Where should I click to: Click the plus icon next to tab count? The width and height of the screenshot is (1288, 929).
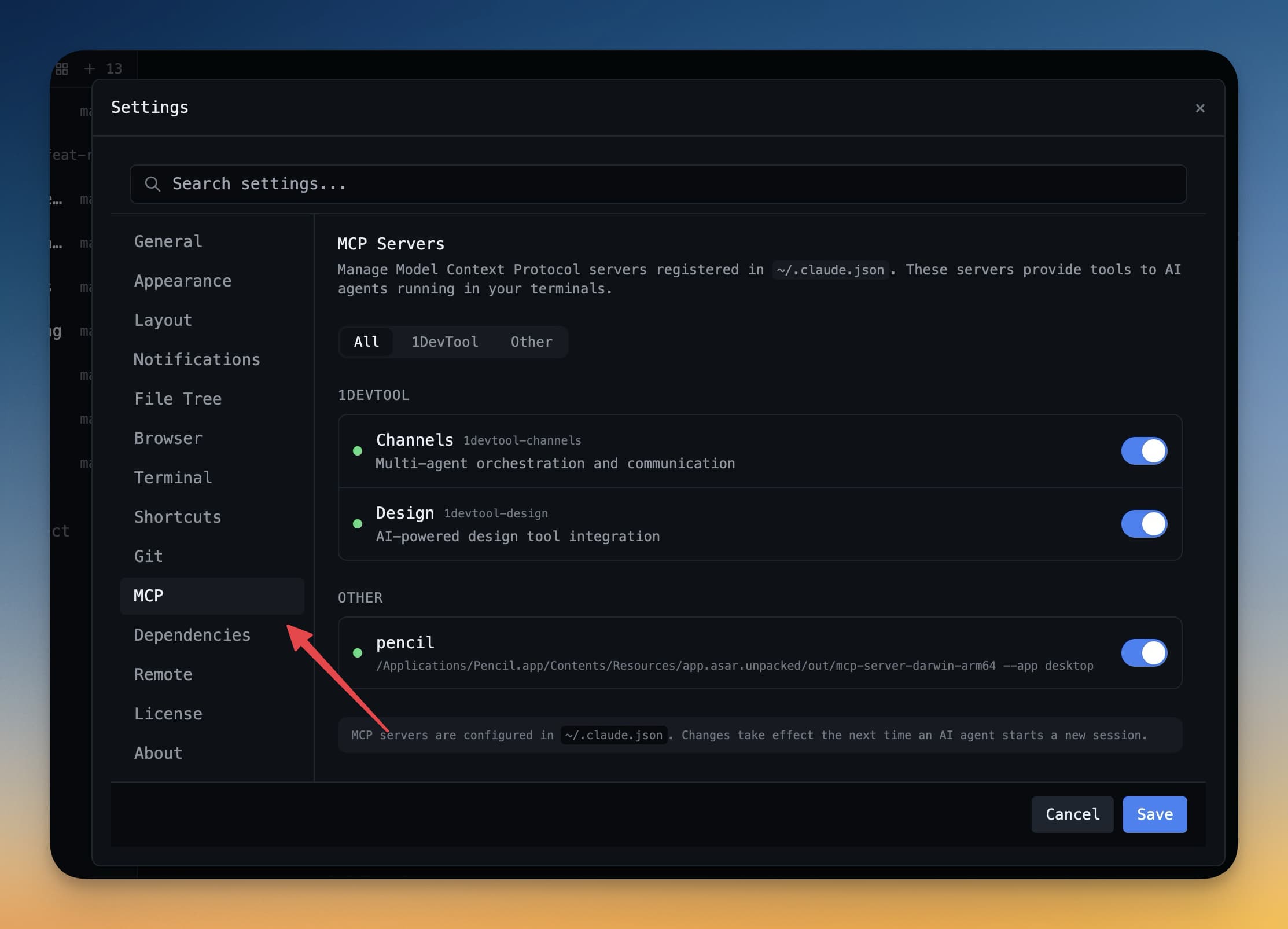(89, 68)
